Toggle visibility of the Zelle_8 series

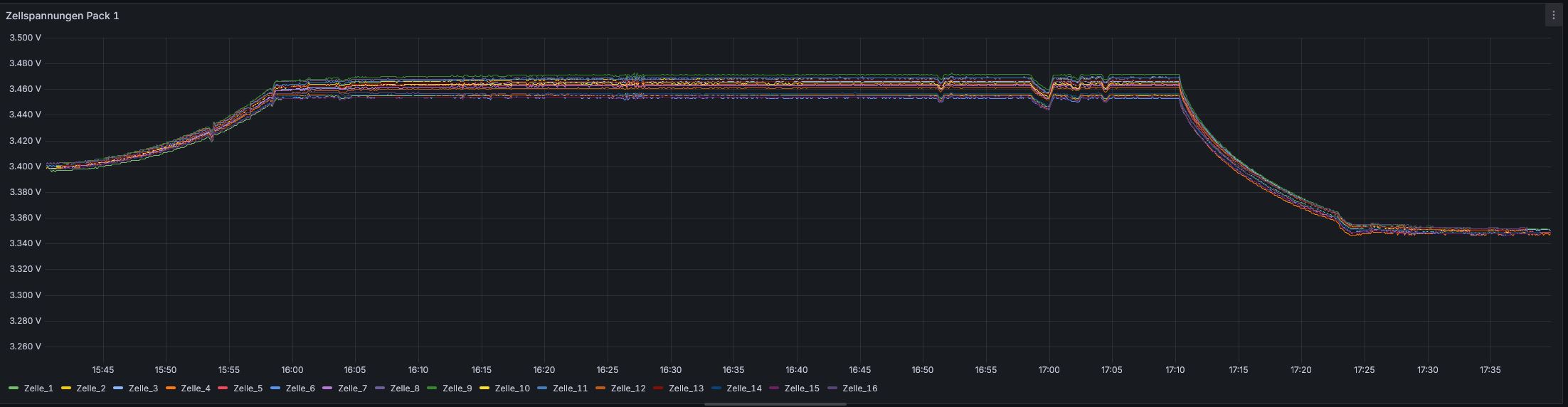click(404, 388)
